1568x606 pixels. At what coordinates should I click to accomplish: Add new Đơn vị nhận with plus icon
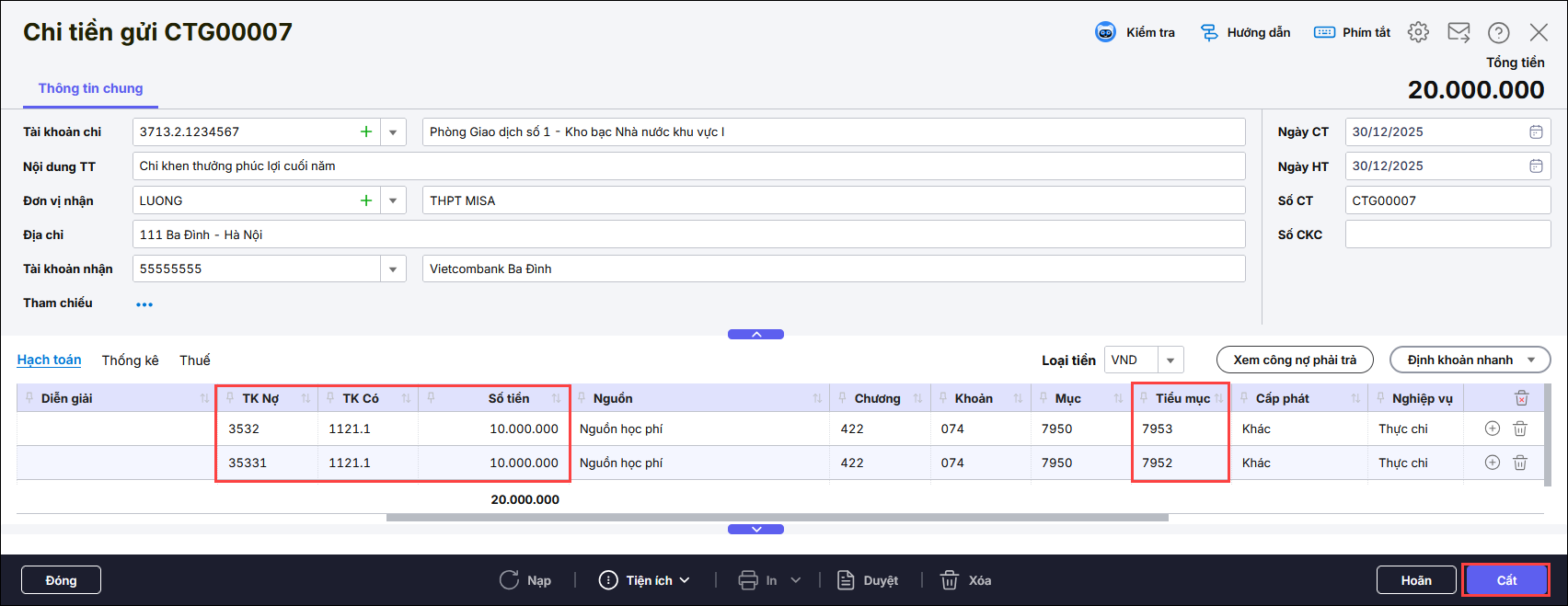pos(366,200)
